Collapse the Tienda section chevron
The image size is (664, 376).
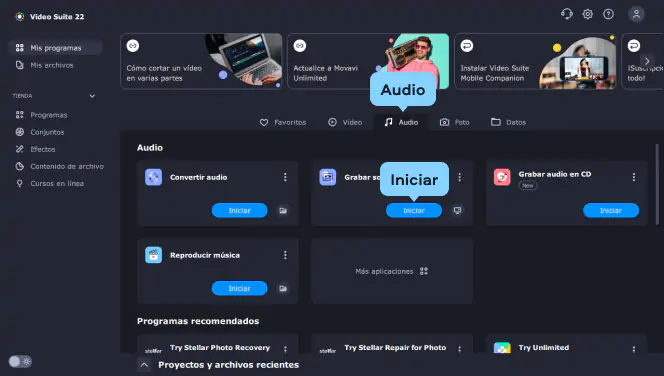point(92,96)
